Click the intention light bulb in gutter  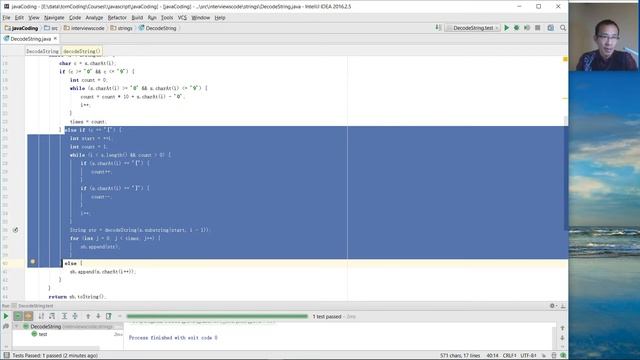click(x=33, y=262)
